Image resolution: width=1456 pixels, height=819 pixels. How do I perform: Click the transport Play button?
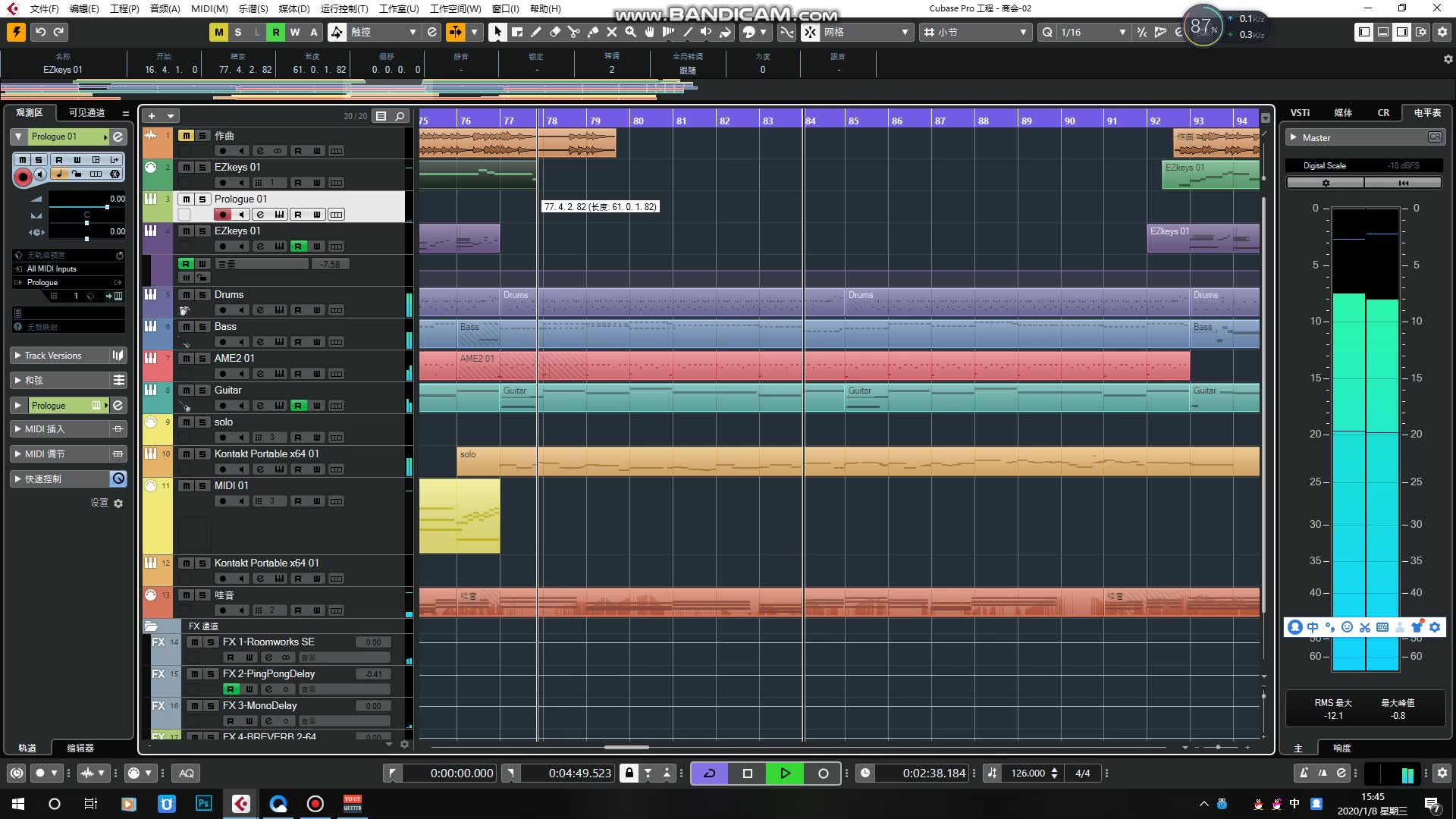point(786,773)
